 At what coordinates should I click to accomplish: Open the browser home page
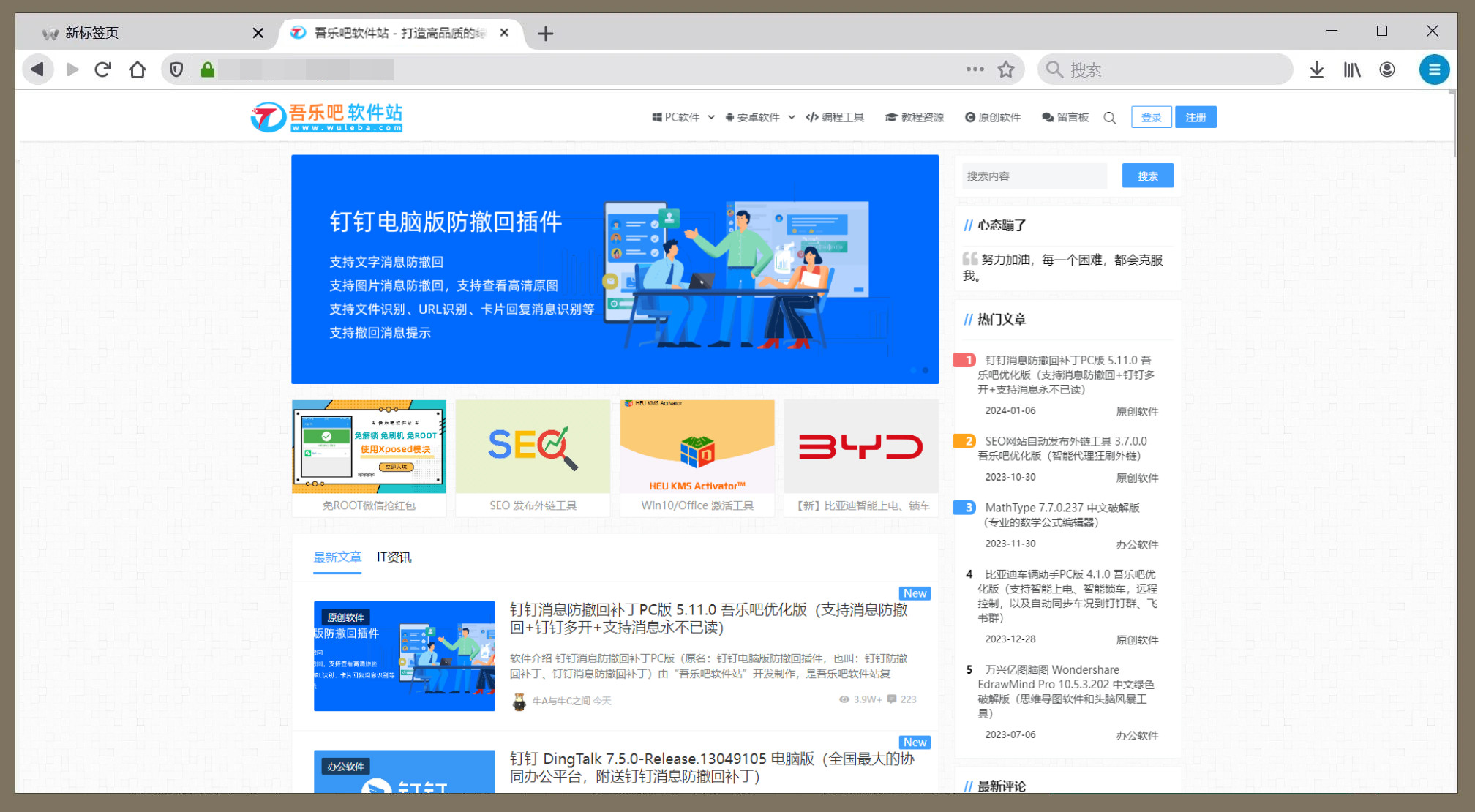[138, 69]
